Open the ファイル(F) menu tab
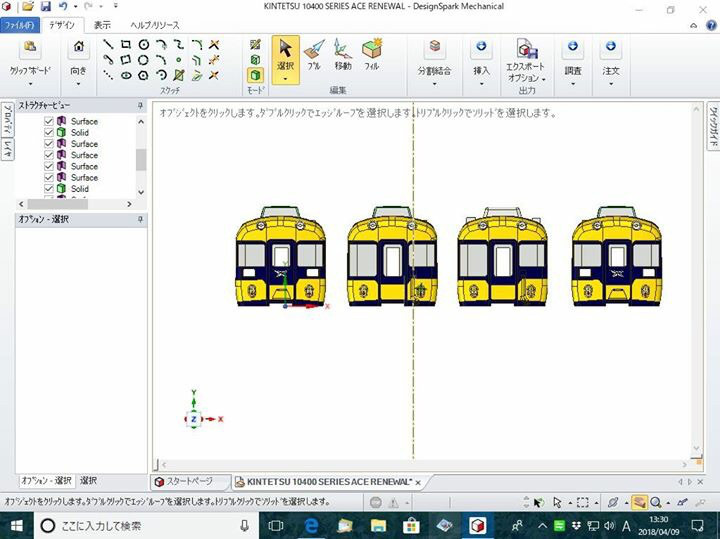Viewport: 720px width, 539px height. coord(20,25)
